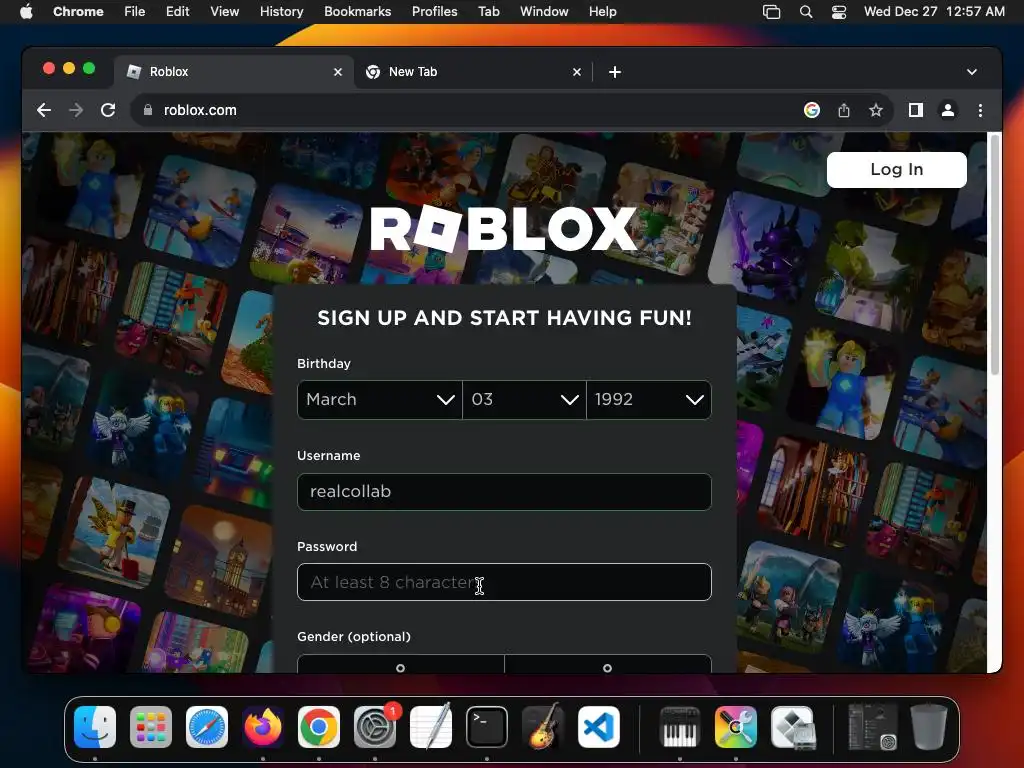Click the Password input field
Image resolution: width=1024 pixels, height=768 pixels.
[504, 582]
